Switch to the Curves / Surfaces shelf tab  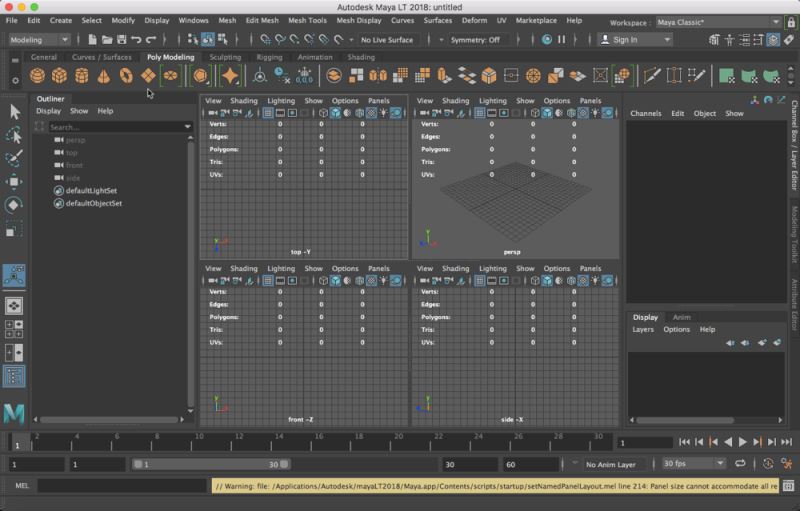click(102, 57)
